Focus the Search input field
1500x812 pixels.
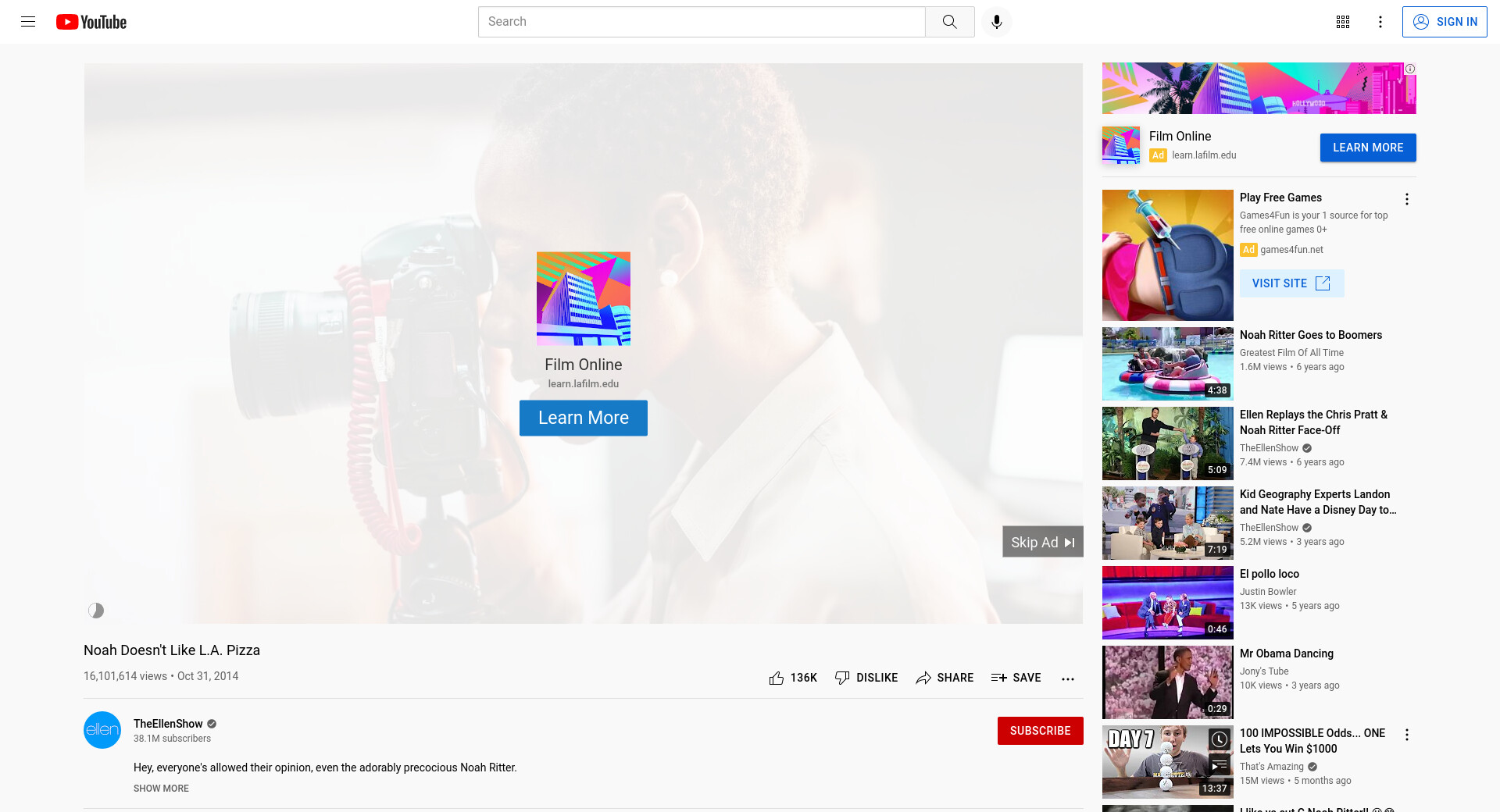point(702,22)
